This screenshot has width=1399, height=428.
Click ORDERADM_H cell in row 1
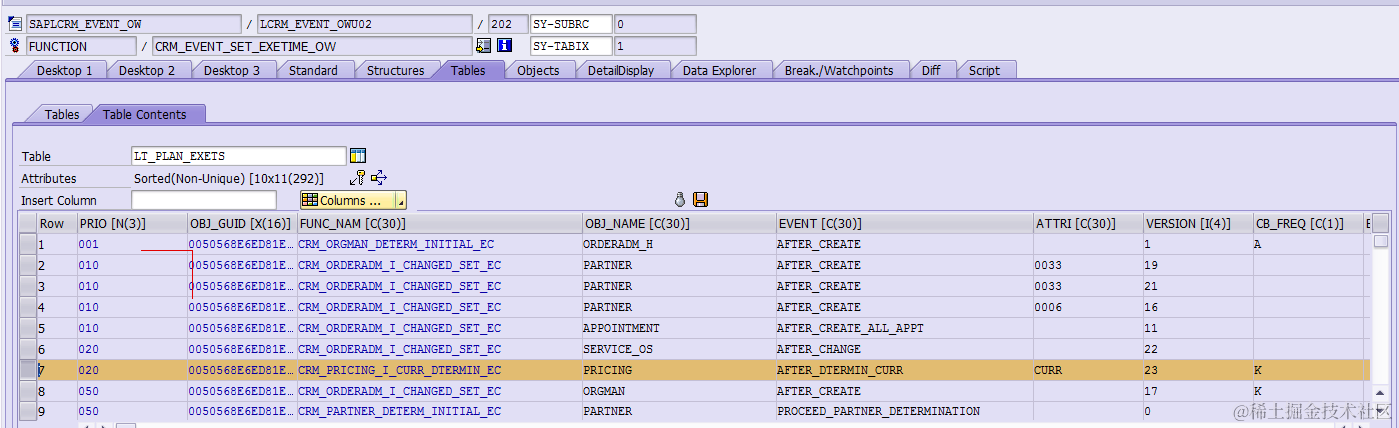pos(679,244)
